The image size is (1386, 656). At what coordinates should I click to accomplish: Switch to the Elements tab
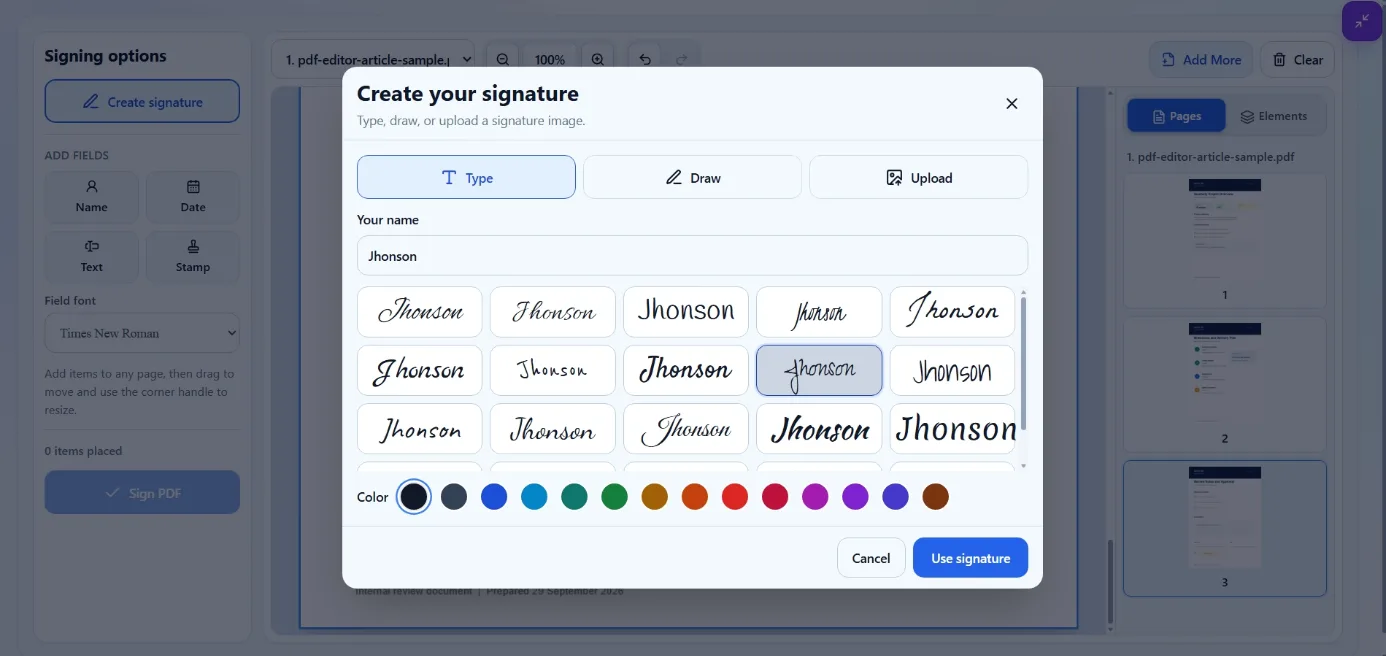tap(1274, 116)
